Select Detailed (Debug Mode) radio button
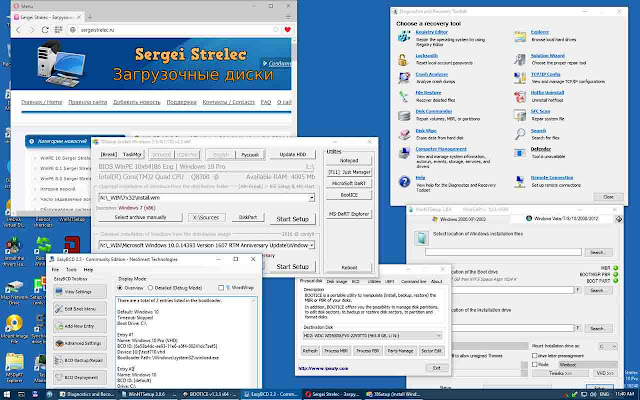 point(150,288)
